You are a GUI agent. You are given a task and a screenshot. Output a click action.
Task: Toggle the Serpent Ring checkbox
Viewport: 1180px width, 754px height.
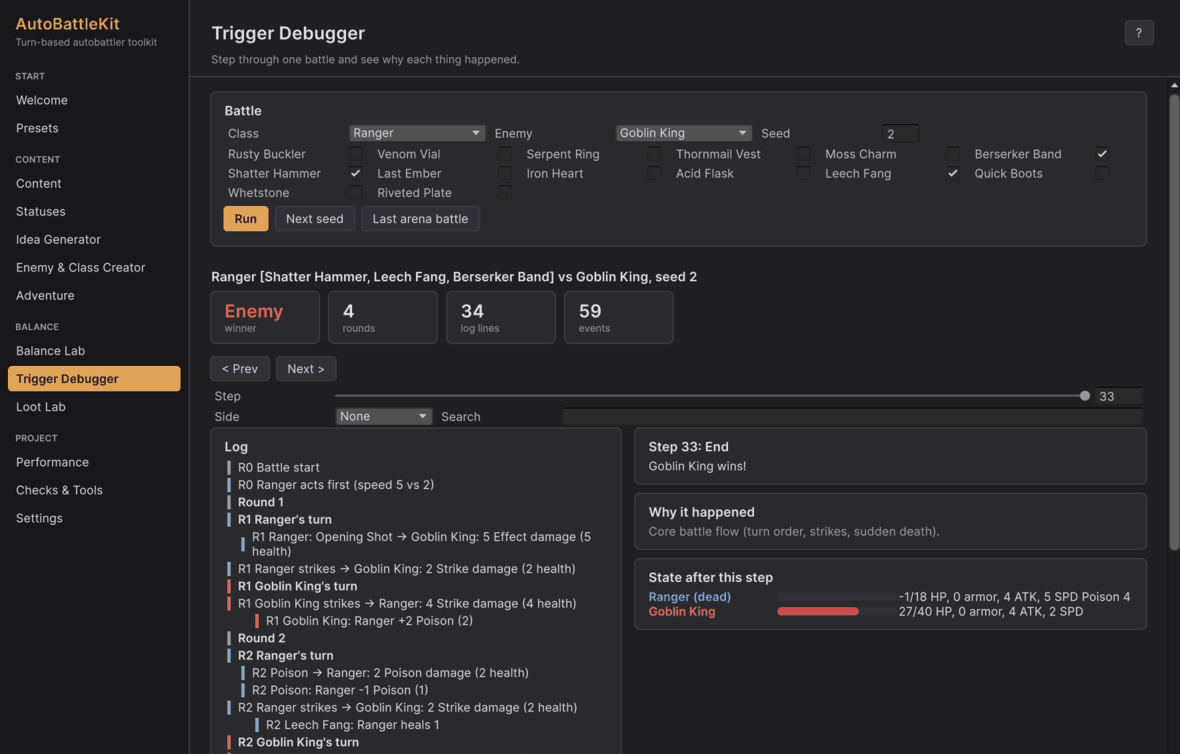coord(654,154)
